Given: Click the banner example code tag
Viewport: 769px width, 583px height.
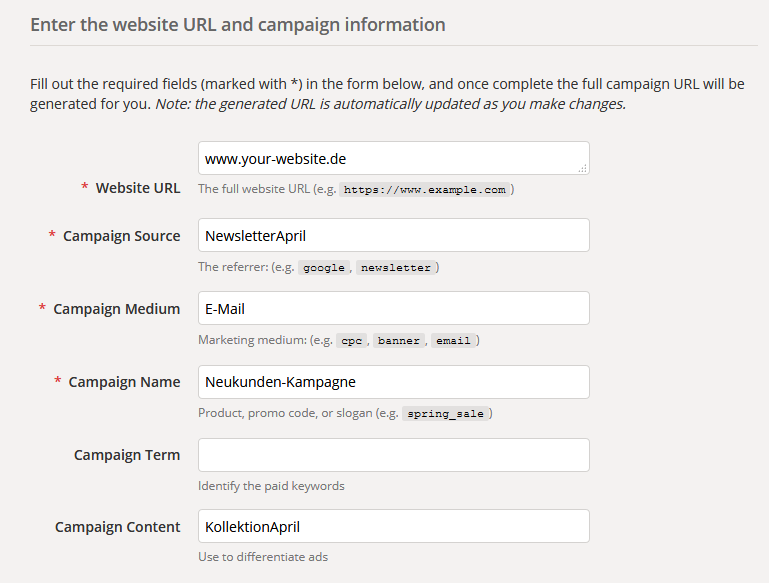Looking at the screenshot, I should [399, 341].
